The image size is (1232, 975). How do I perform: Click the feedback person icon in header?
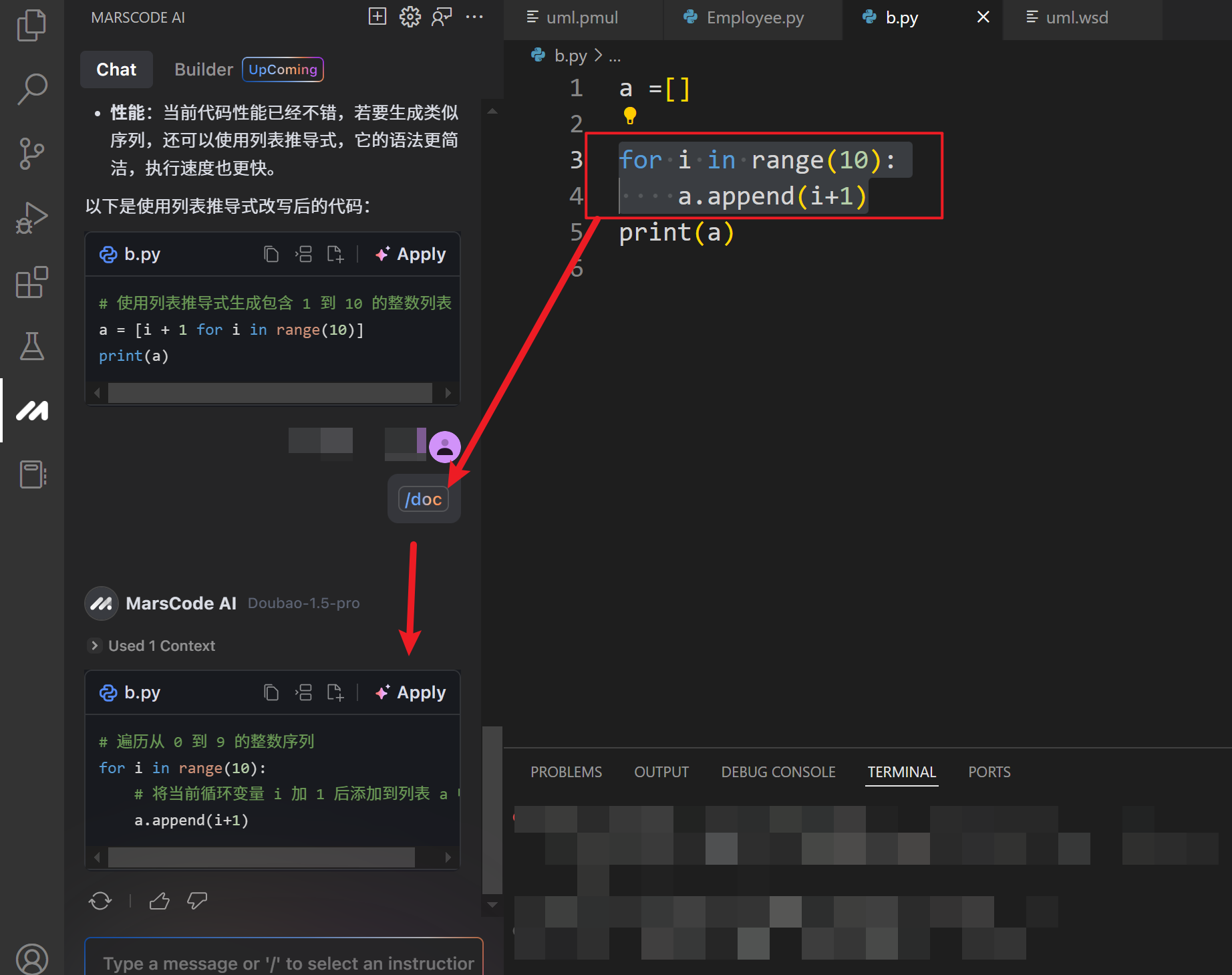pos(442,17)
